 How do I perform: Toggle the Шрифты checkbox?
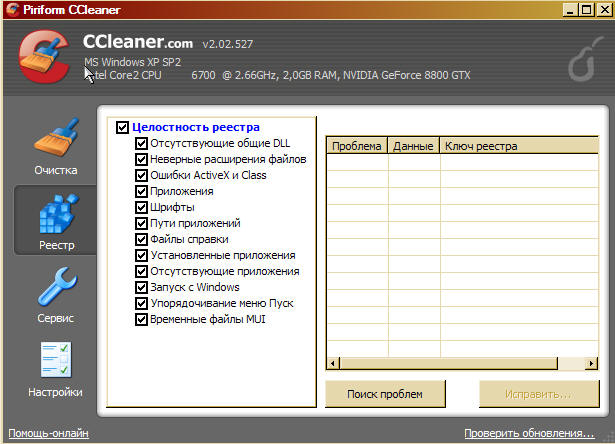pos(141,207)
